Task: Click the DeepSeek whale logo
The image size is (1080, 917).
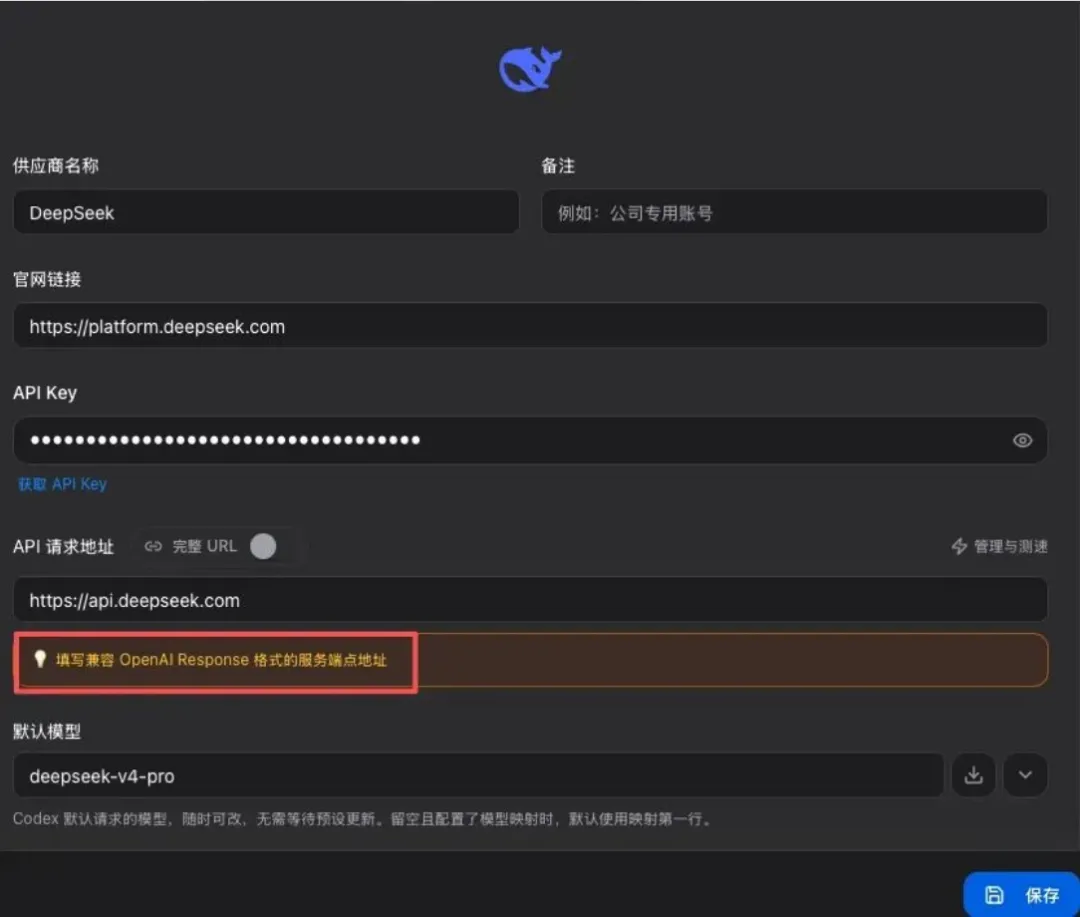Action: (x=530, y=69)
